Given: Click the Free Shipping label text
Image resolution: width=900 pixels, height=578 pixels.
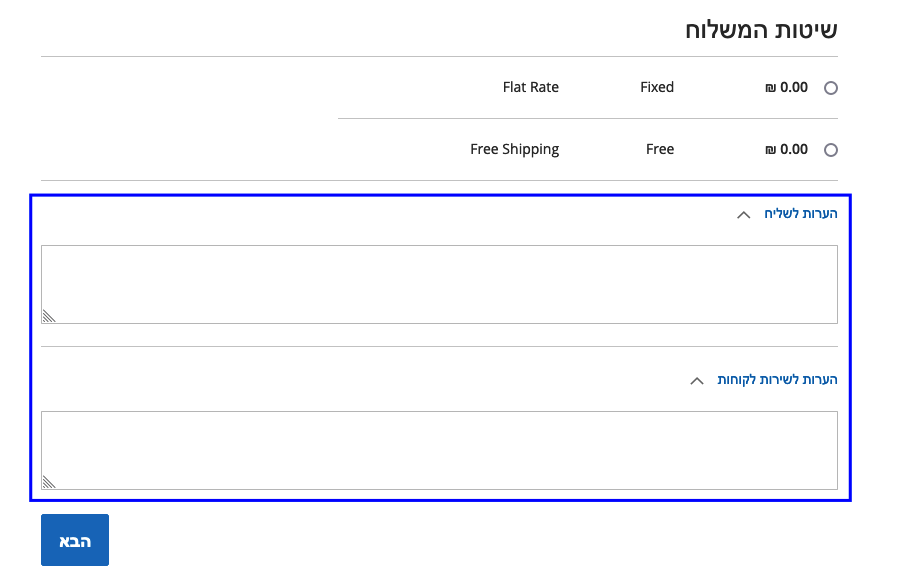Looking at the screenshot, I should point(514,149).
